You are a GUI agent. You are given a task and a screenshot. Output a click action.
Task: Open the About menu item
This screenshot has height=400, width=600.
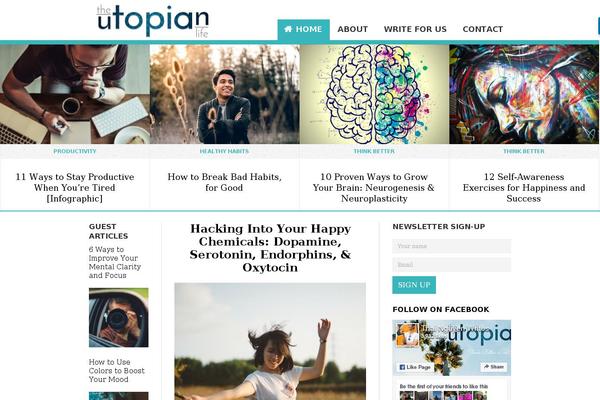point(352,29)
